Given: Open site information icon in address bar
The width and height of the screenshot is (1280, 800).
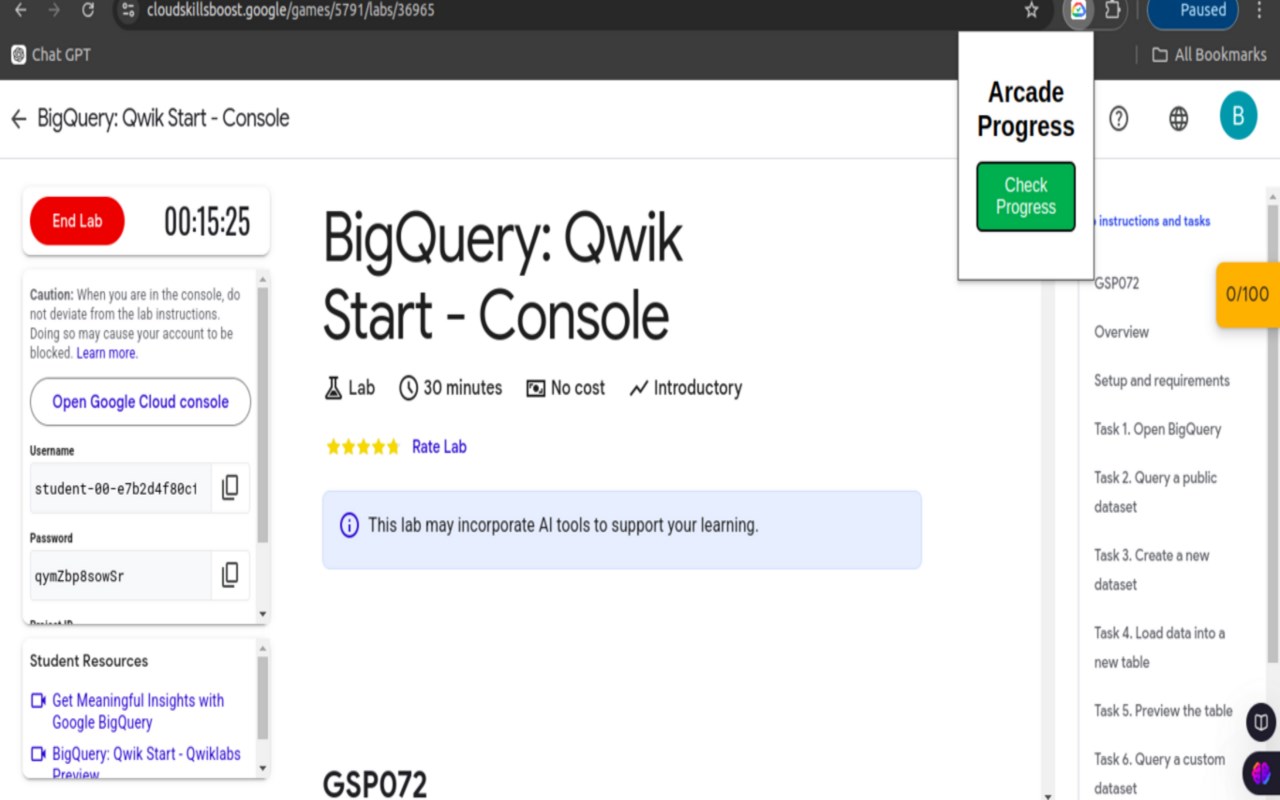Looking at the screenshot, I should [127, 10].
